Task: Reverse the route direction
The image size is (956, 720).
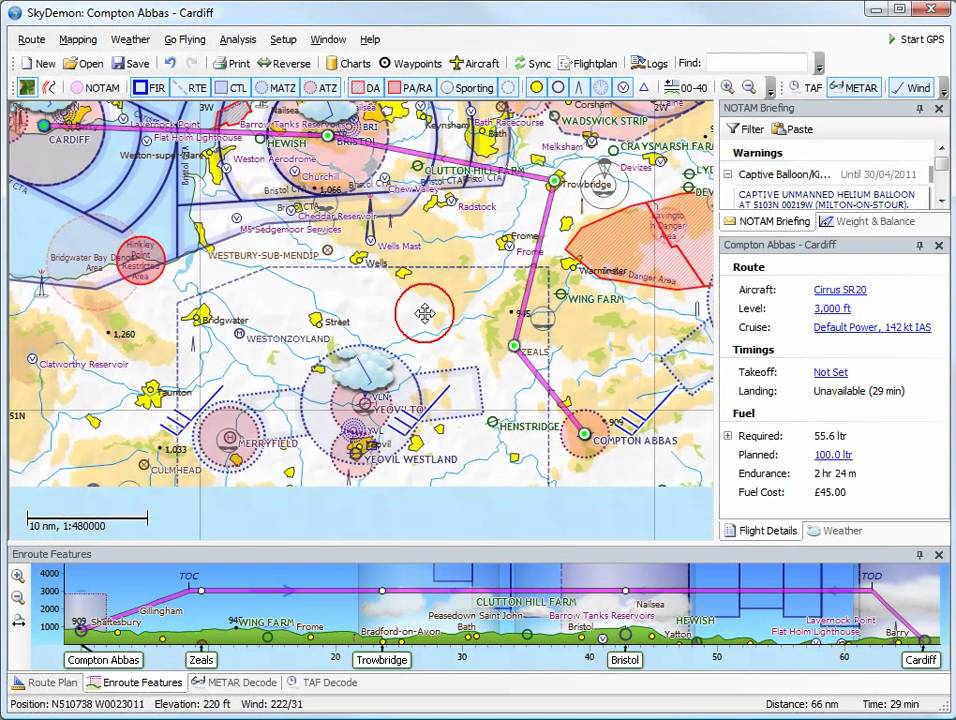Action: (x=284, y=63)
